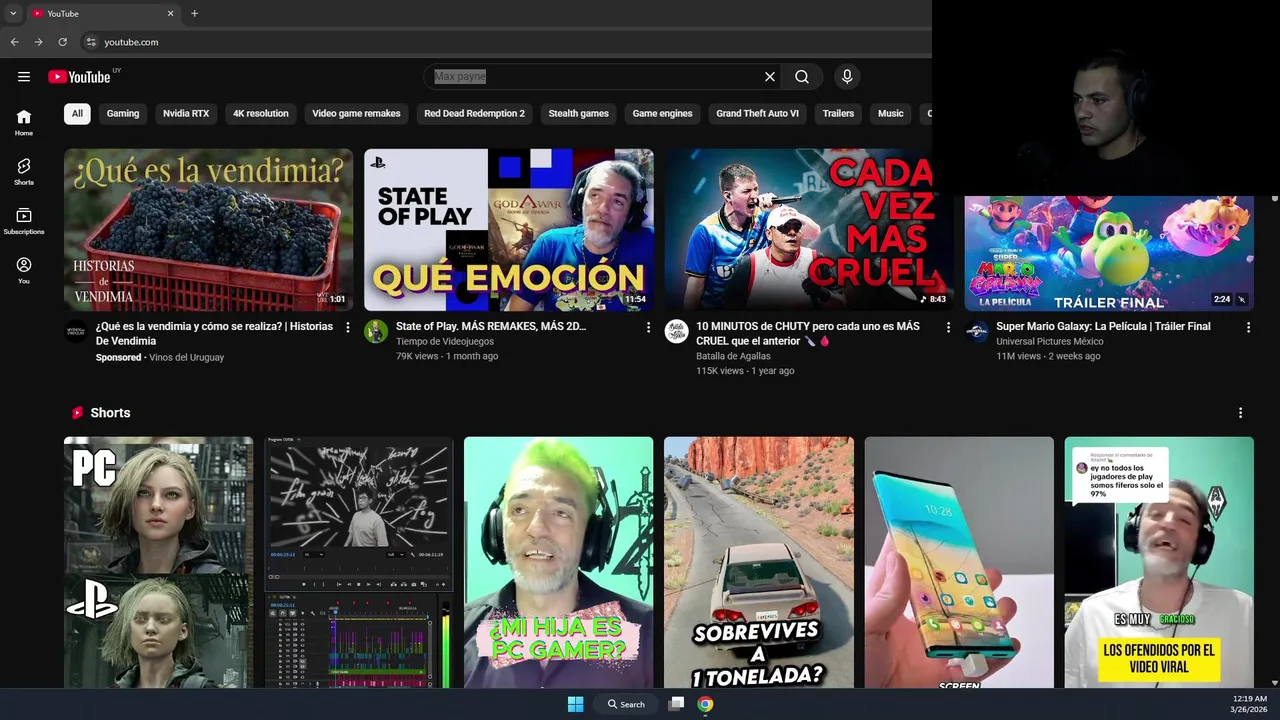Open a new browser tab
Screen dimensions: 1280x720
click(194, 13)
